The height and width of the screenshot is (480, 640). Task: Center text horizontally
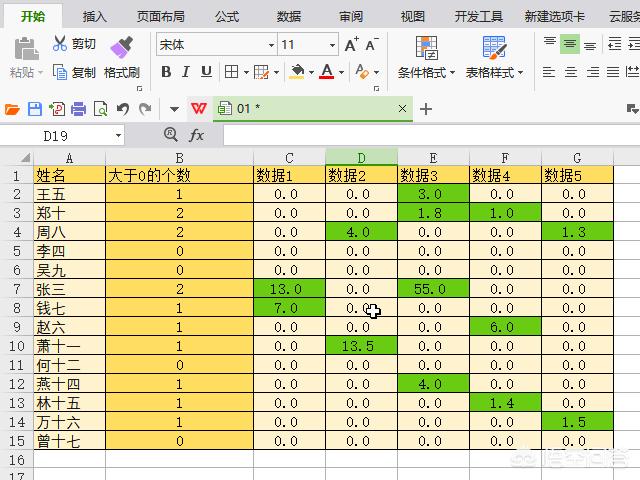[571, 72]
